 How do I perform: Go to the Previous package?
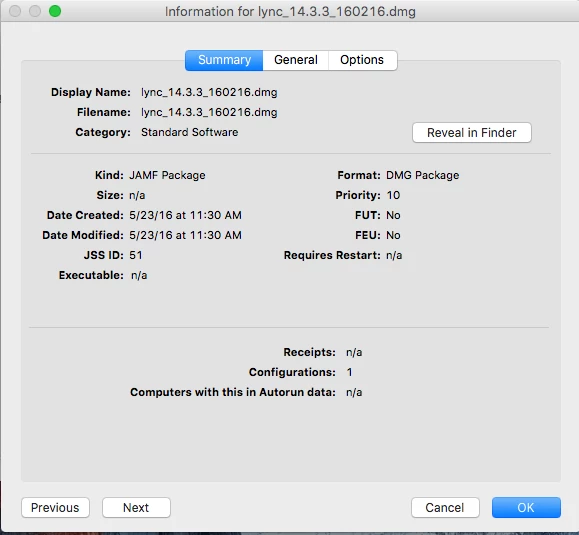[x=55, y=508]
